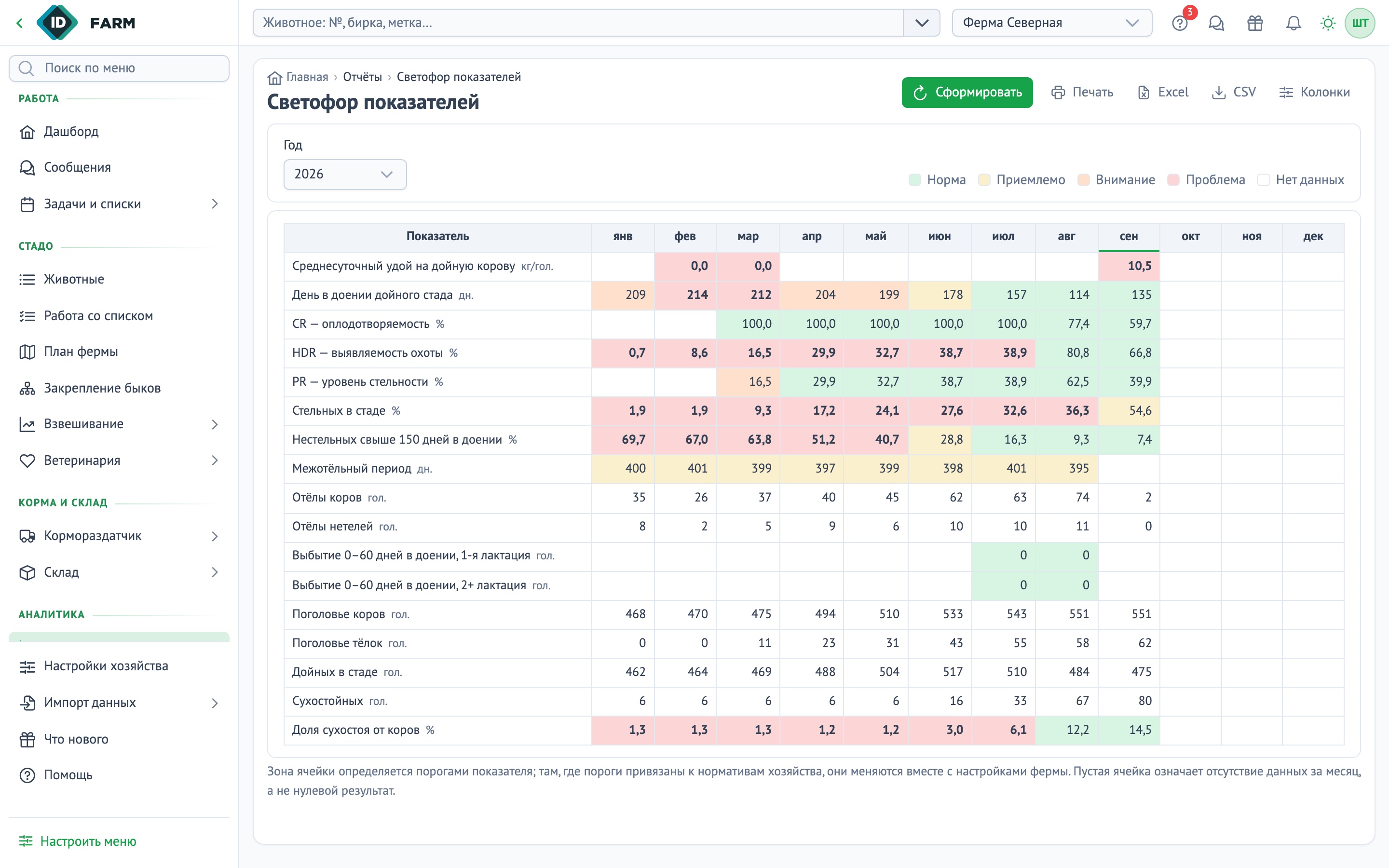
Task: Click the сен column header
Action: tap(1129, 236)
